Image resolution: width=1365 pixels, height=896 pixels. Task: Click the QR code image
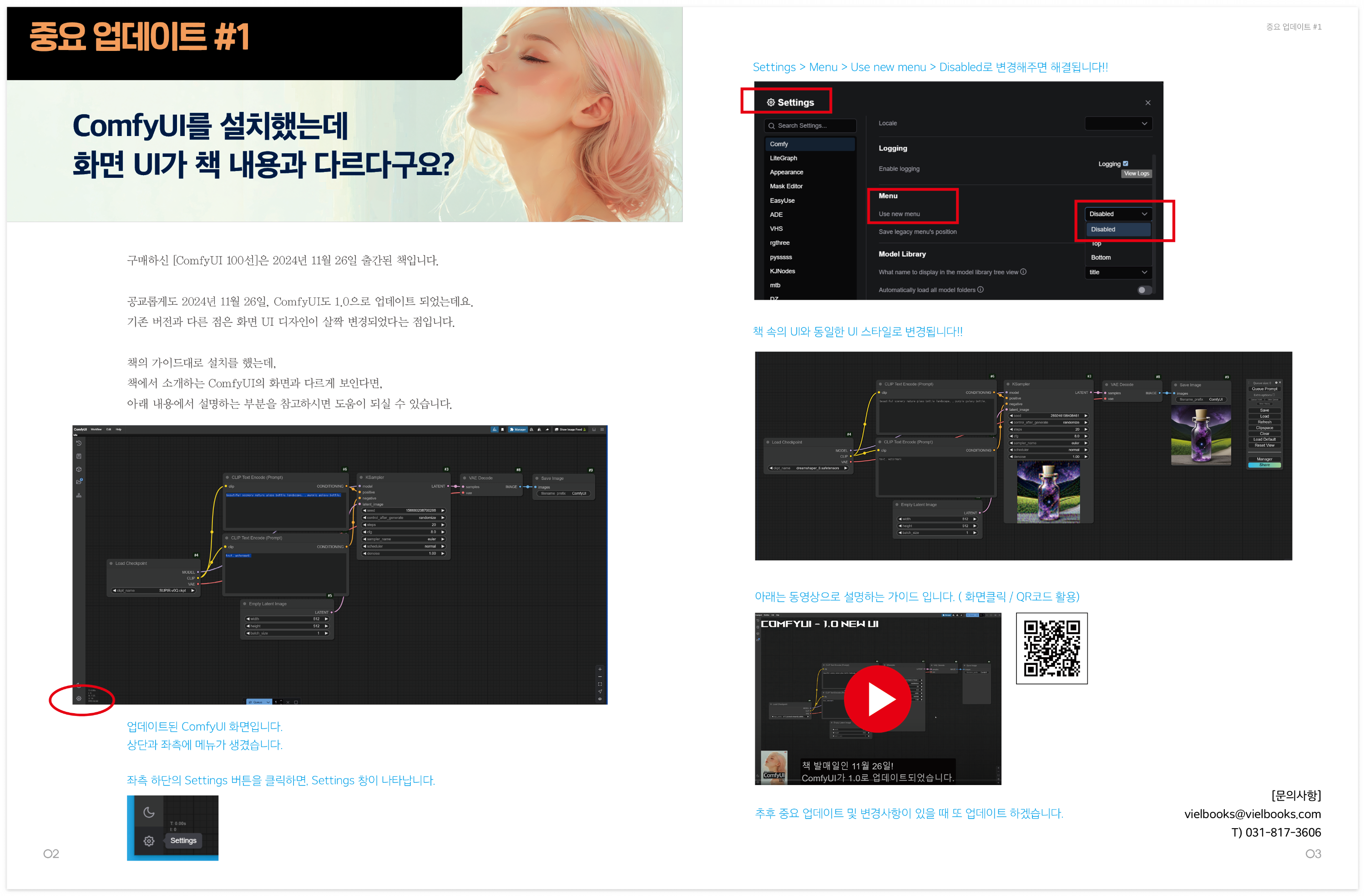[x=1052, y=649]
